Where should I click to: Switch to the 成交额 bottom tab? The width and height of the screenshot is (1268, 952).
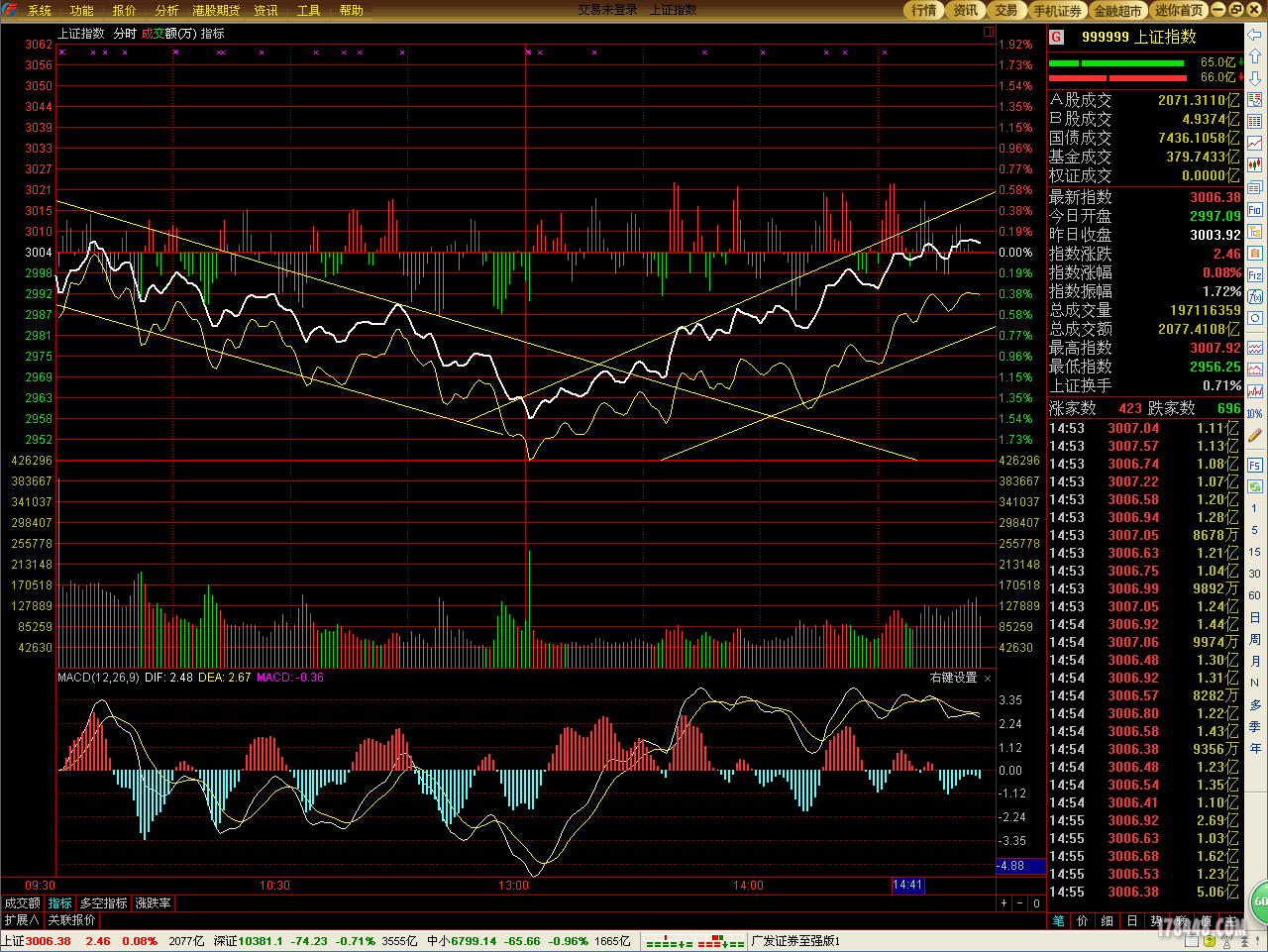coord(23,903)
